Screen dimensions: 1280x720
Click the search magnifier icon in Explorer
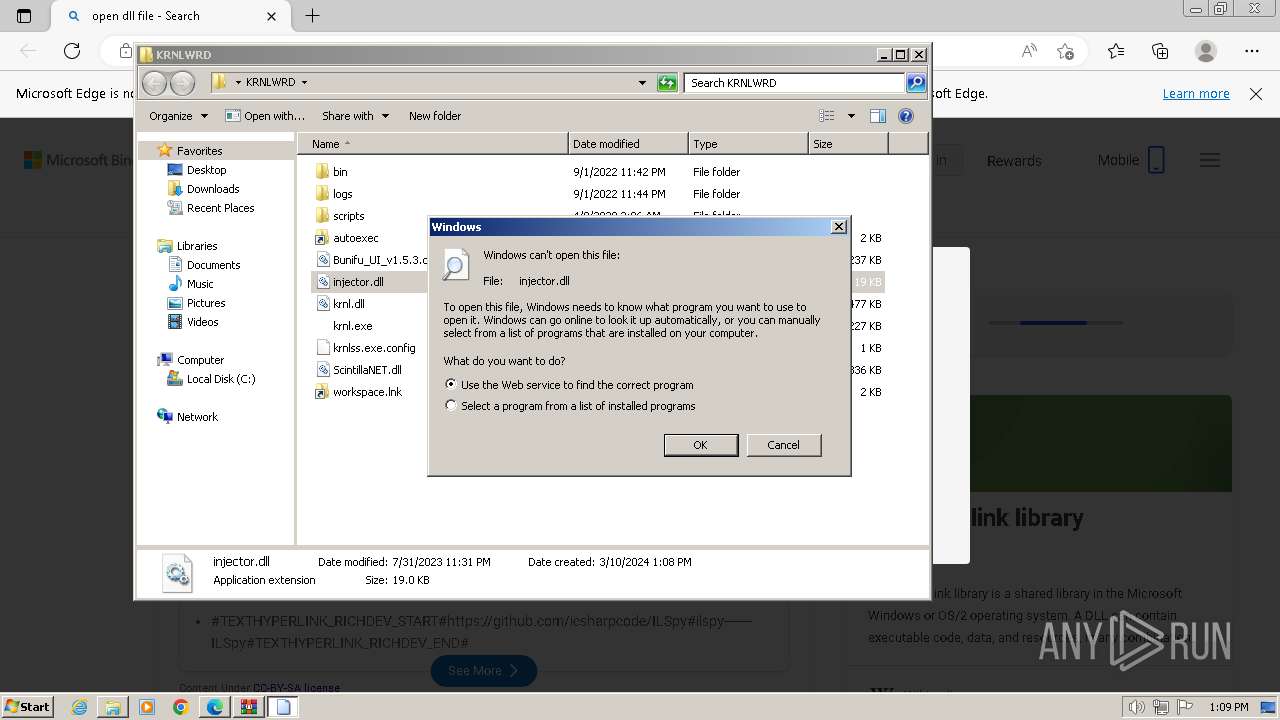click(916, 83)
